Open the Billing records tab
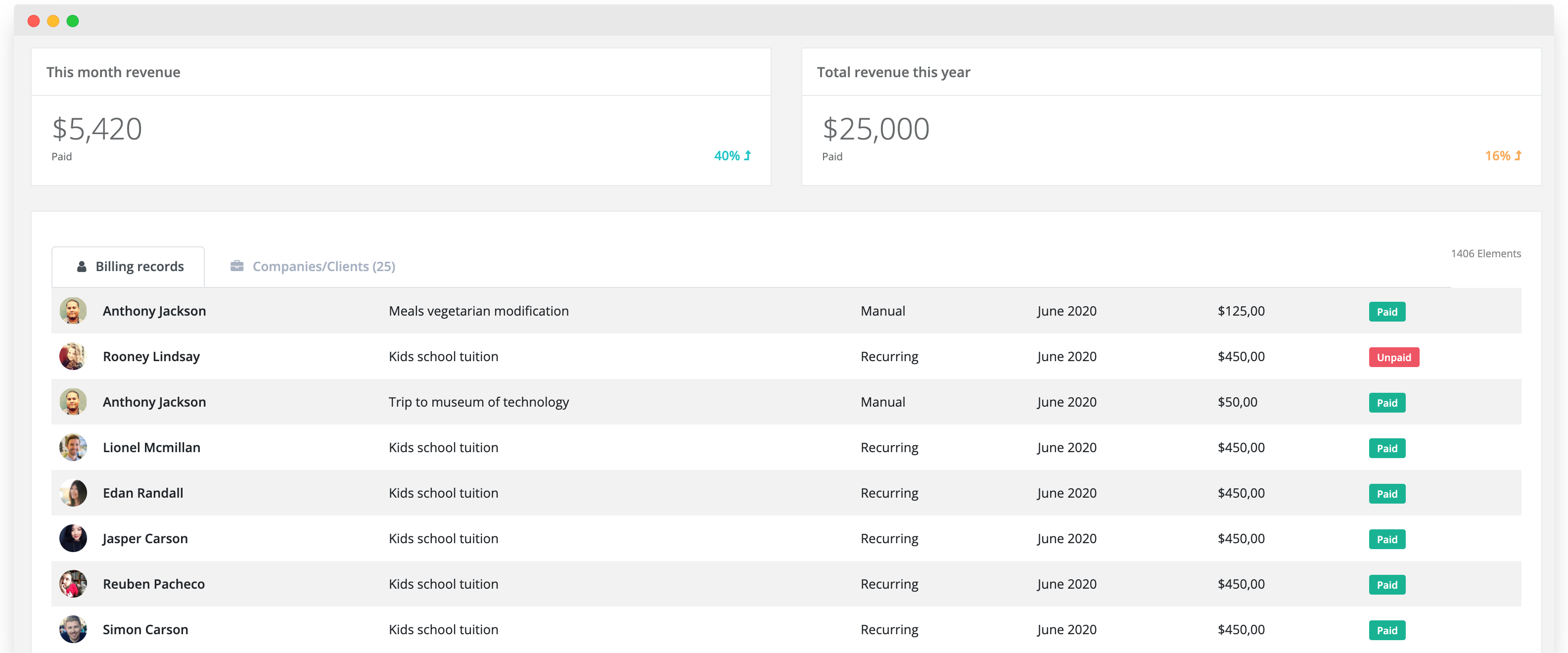The width and height of the screenshot is (1568, 653). tap(128, 267)
